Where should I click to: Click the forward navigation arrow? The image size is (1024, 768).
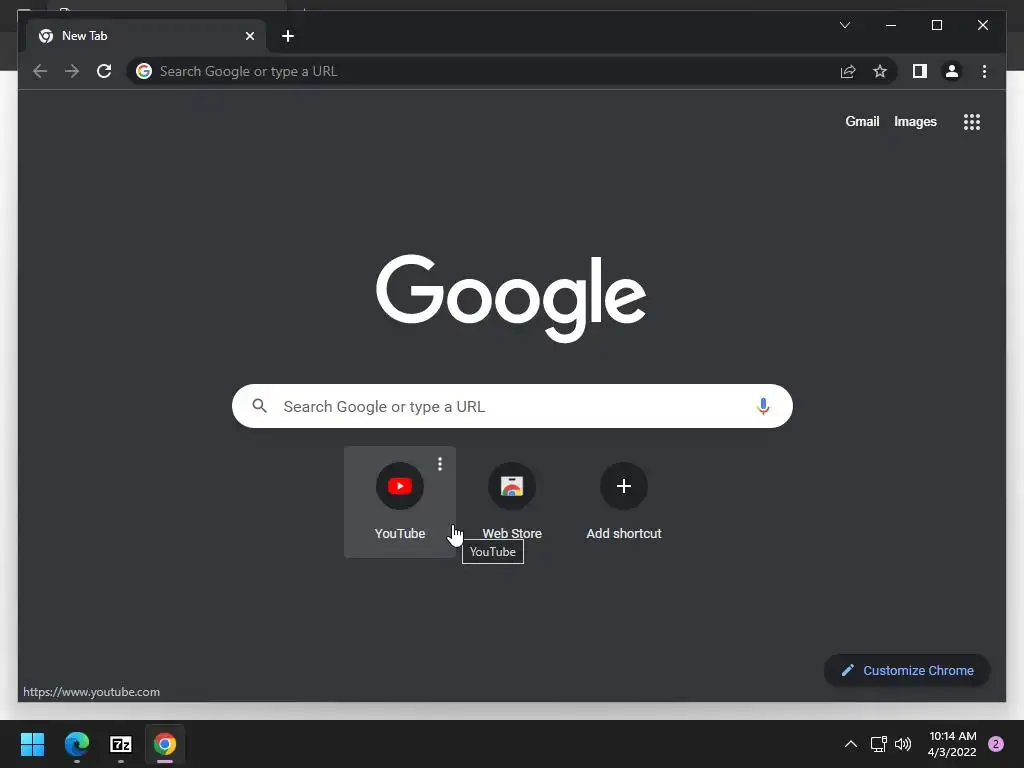tap(72, 71)
